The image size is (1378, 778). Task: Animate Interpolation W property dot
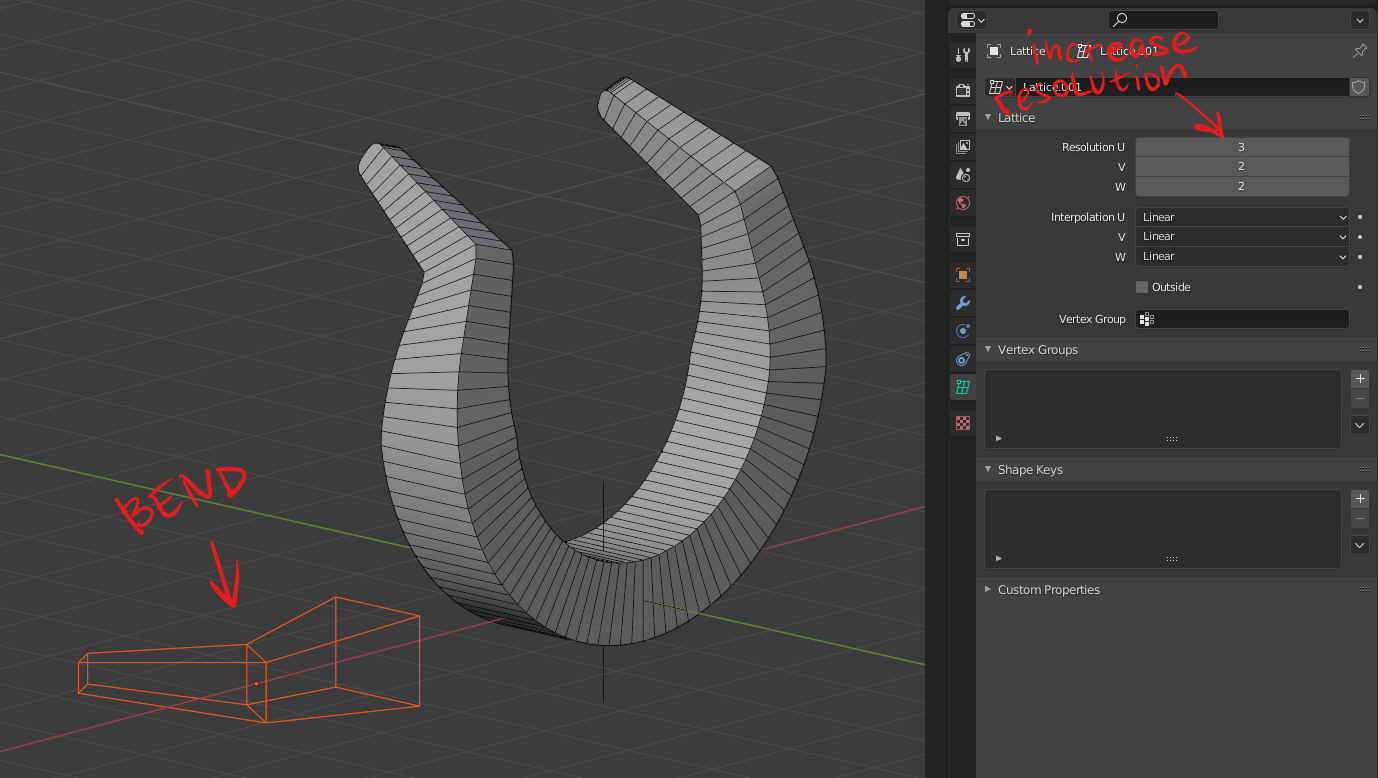pos(1361,257)
